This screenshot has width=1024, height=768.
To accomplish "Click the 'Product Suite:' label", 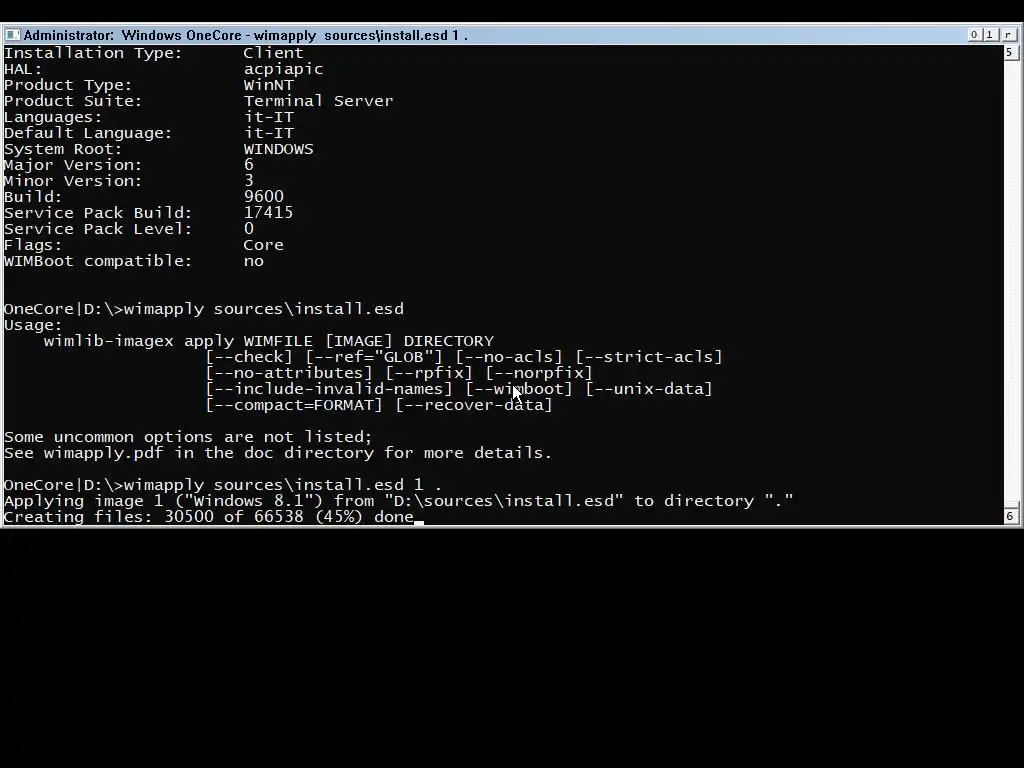I will 72,101.
